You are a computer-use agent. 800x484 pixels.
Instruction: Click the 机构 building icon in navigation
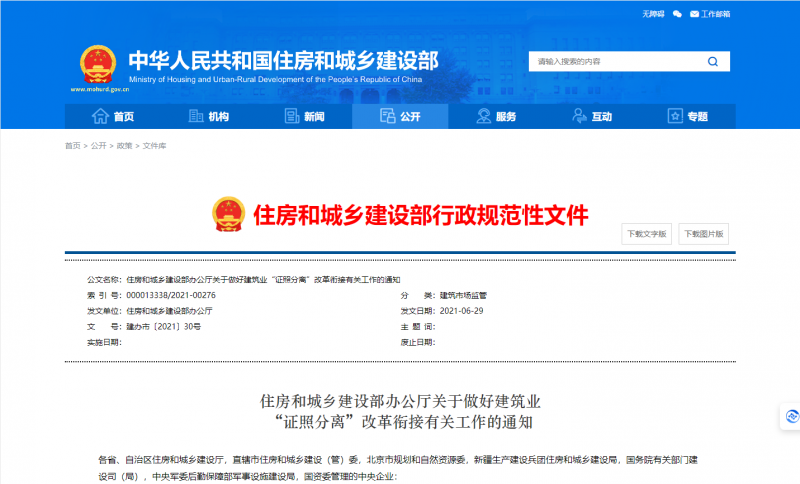[x=196, y=117]
